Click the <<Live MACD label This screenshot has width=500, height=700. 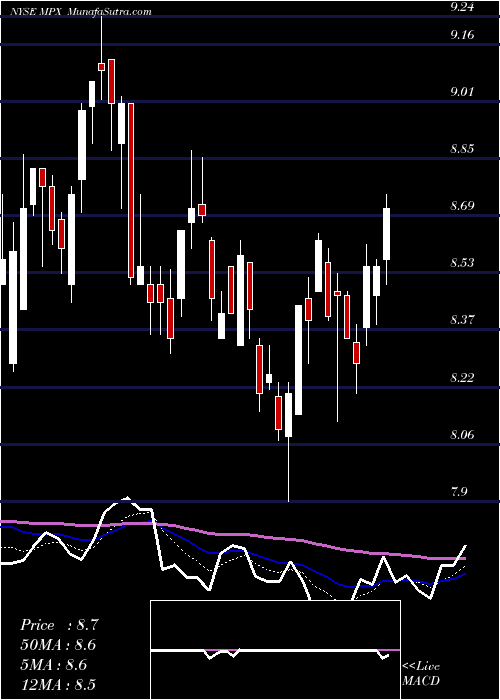421,674
